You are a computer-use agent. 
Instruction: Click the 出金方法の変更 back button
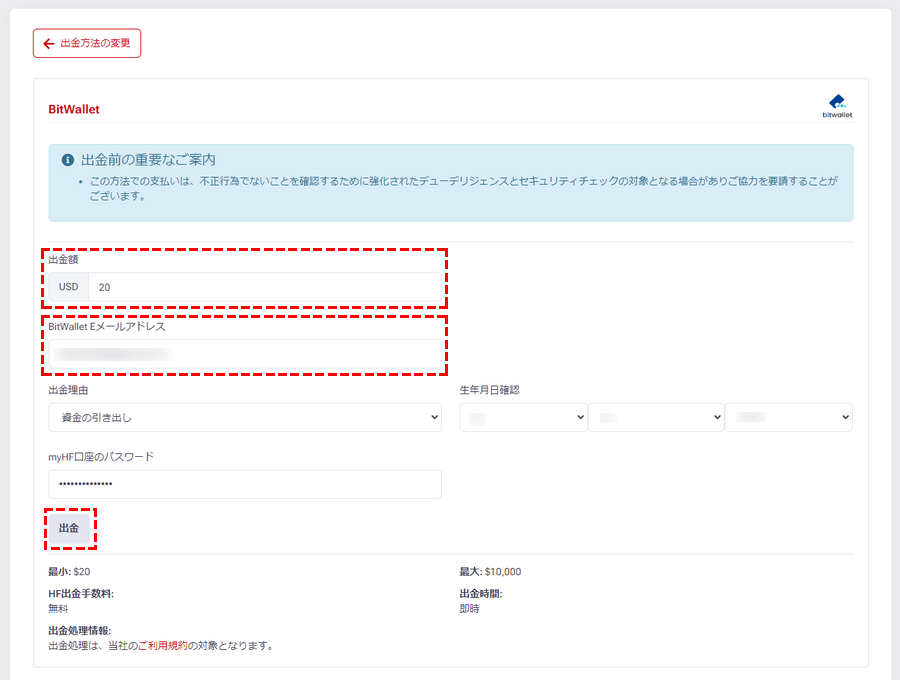coord(87,43)
